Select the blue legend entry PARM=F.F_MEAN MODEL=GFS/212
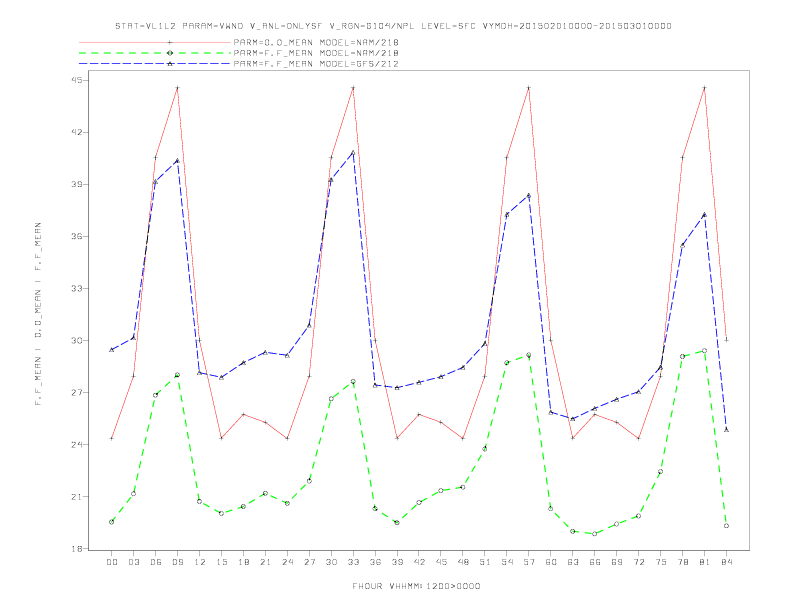 pyautogui.click(x=316, y=64)
